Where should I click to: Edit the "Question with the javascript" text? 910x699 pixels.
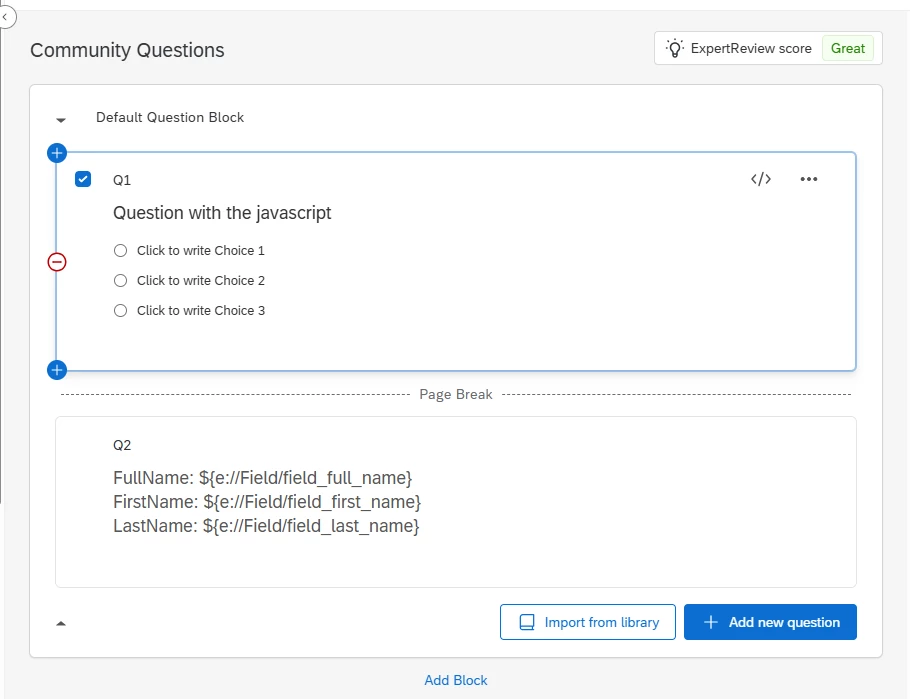point(222,213)
